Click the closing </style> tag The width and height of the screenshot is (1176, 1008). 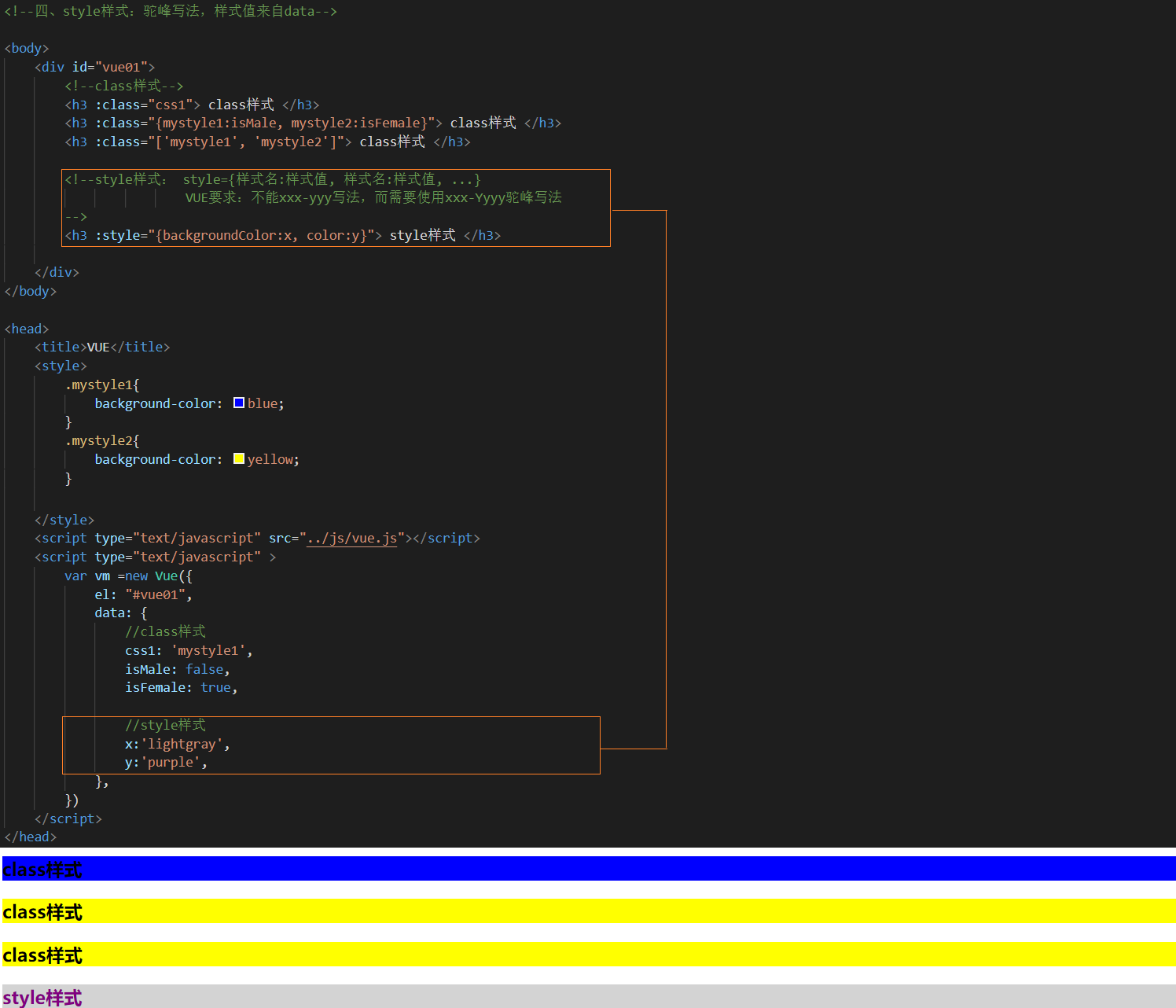tap(64, 521)
